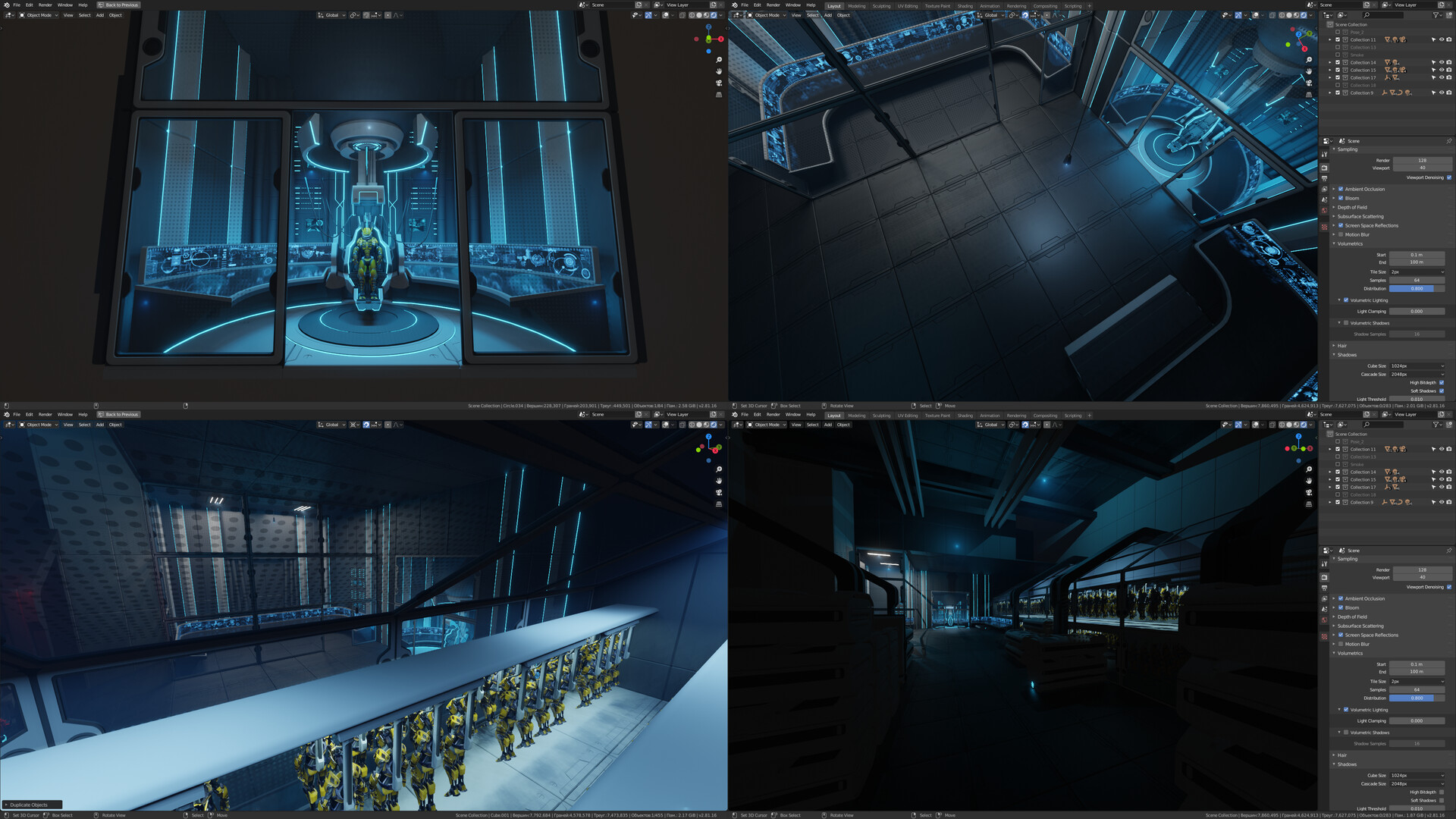1456x819 pixels.
Task: Open the Render Properties tab icon
Action: pyautogui.click(x=1325, y=168)
